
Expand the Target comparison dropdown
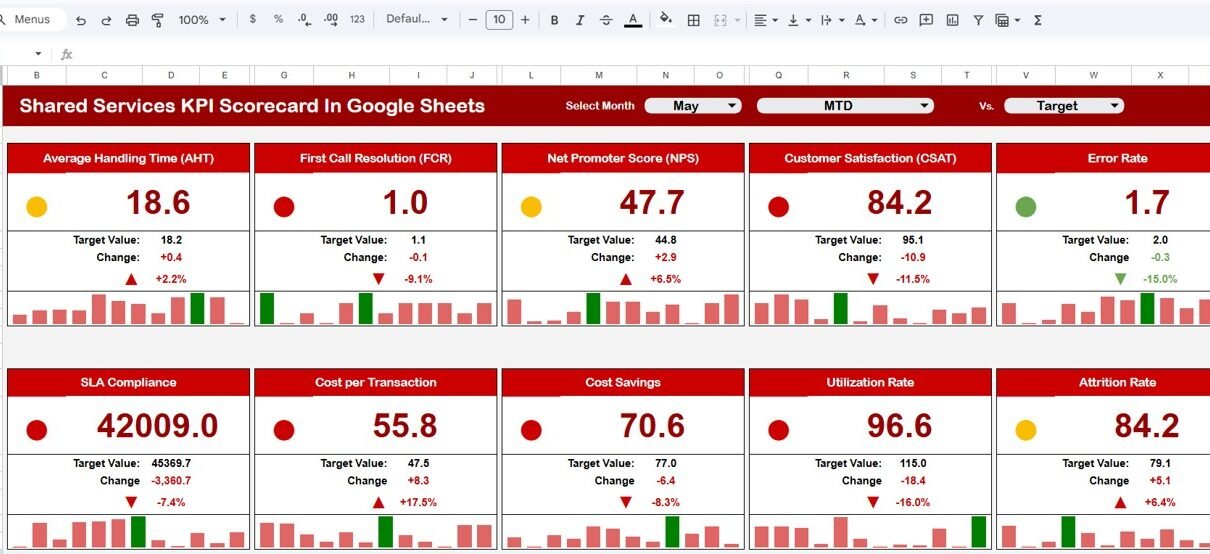tap(1063, 106)
